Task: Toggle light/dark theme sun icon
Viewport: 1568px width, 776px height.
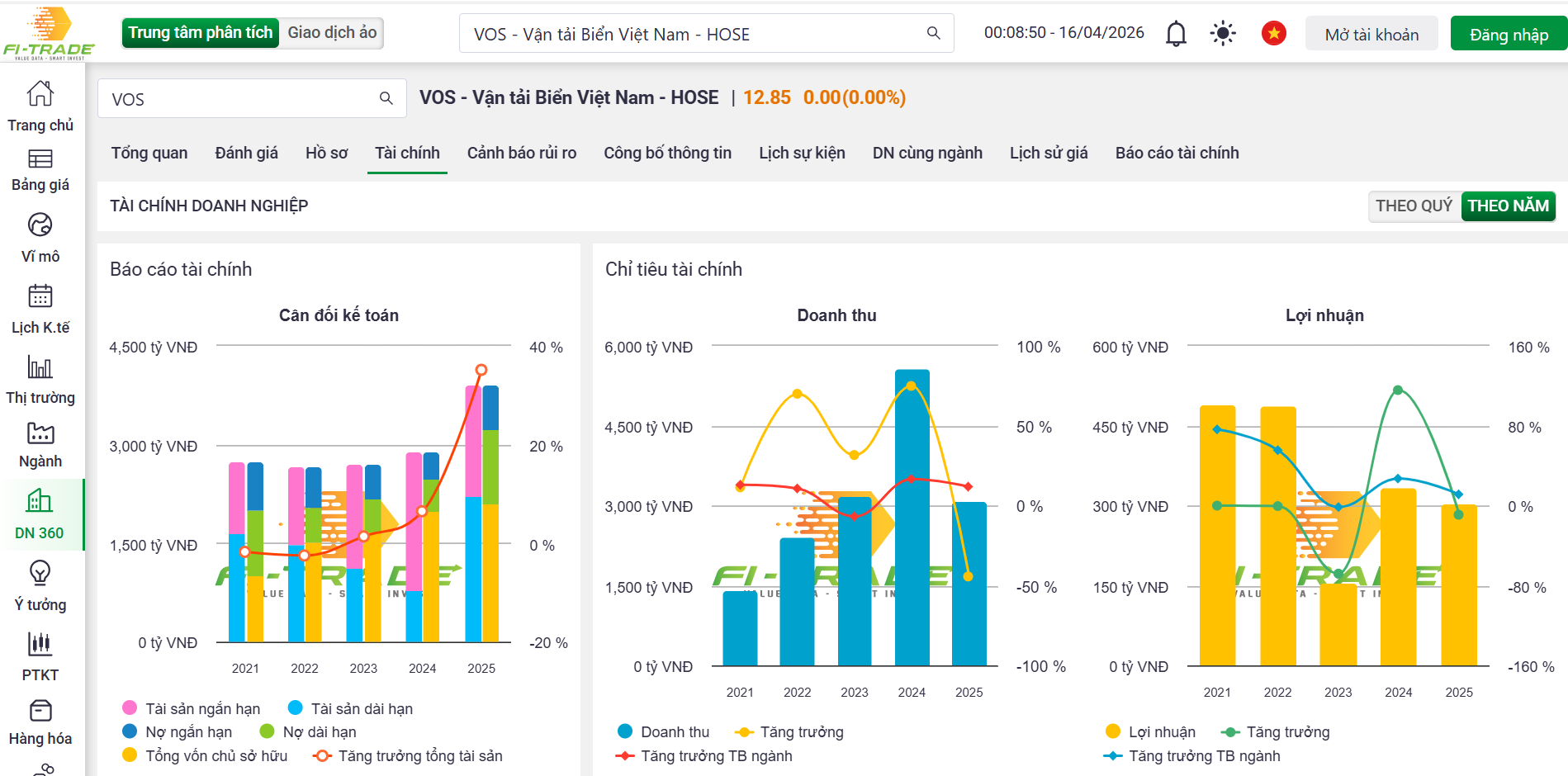Action: click(x=1222, y=34)
